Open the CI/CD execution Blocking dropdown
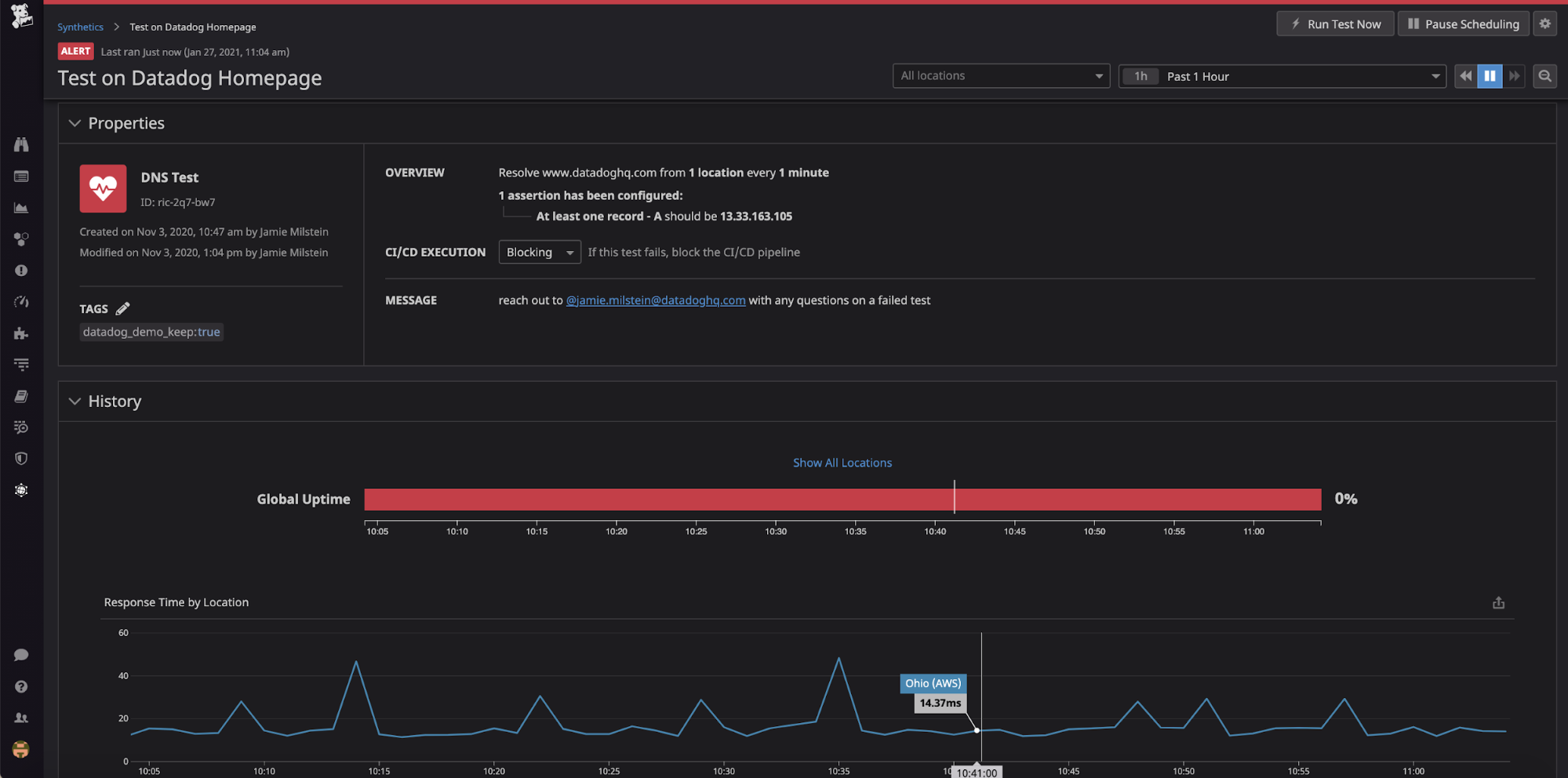The height and width of the screenshot is (778, 1568). (x=540, y=252)
